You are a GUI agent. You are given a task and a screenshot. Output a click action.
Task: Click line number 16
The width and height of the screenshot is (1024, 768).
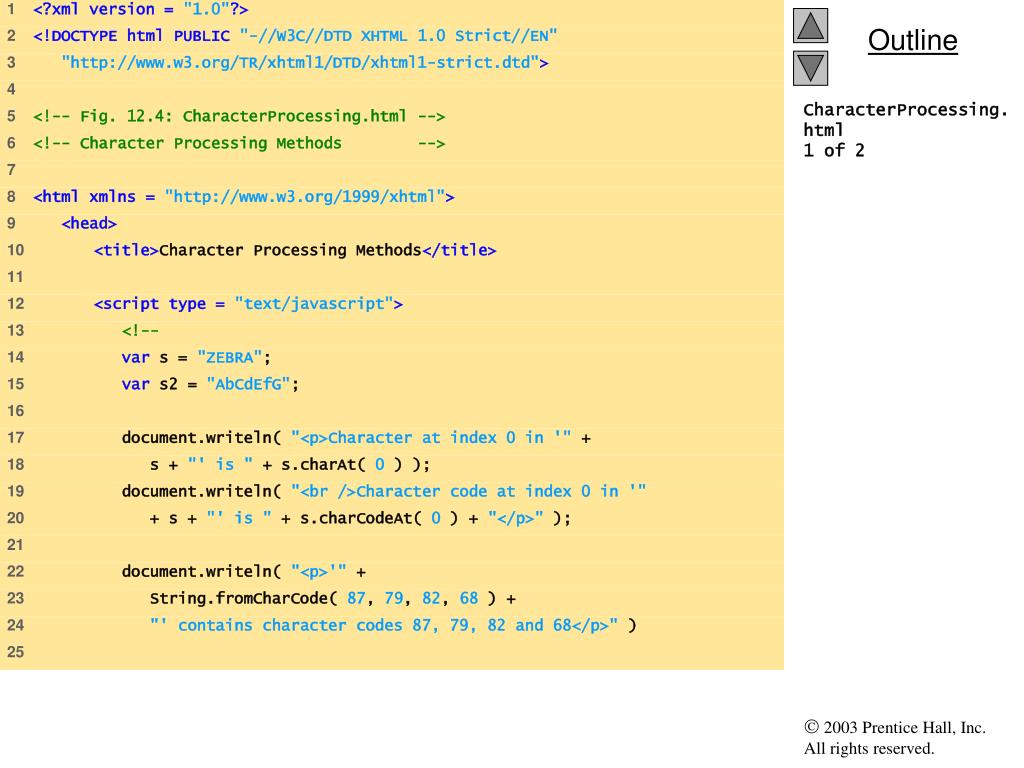coord(15,411)
